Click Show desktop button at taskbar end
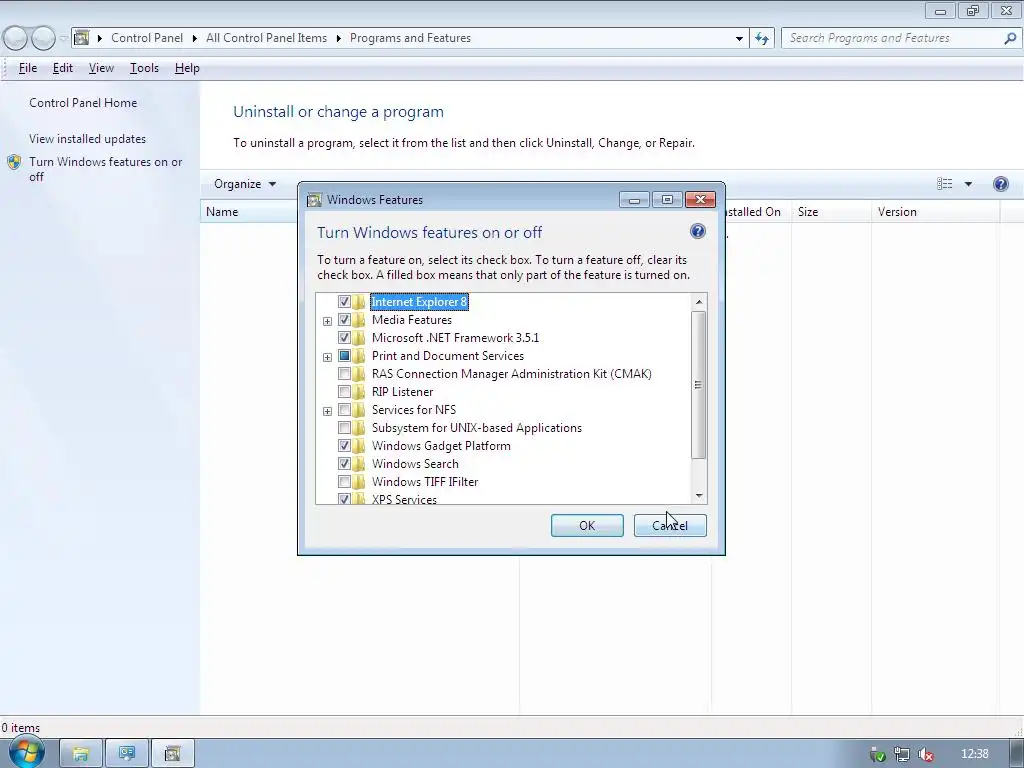This screenshot has width=1024, height=768. click(x=1017, y=754)
